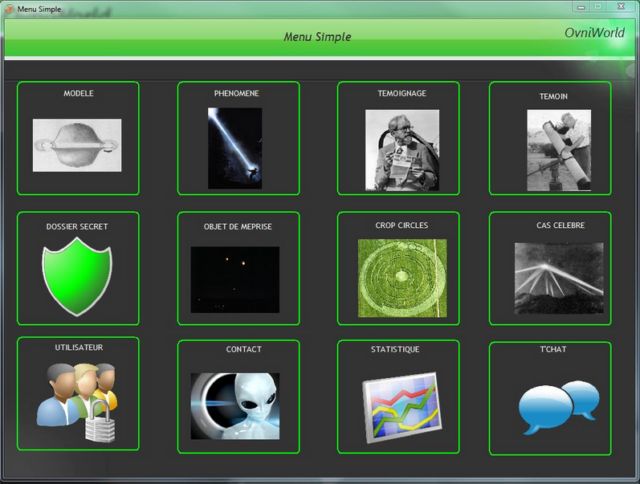Viewport: 640px width, 484px height.
Task: Click the UTILISATEUR users with padlock icon
Action: click(x=77, y=402)
